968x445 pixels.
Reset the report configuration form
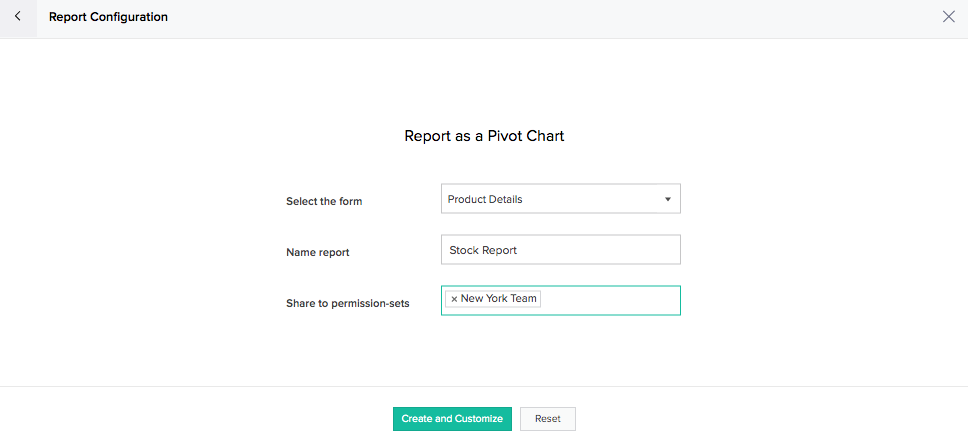click(x=548, y=418)
